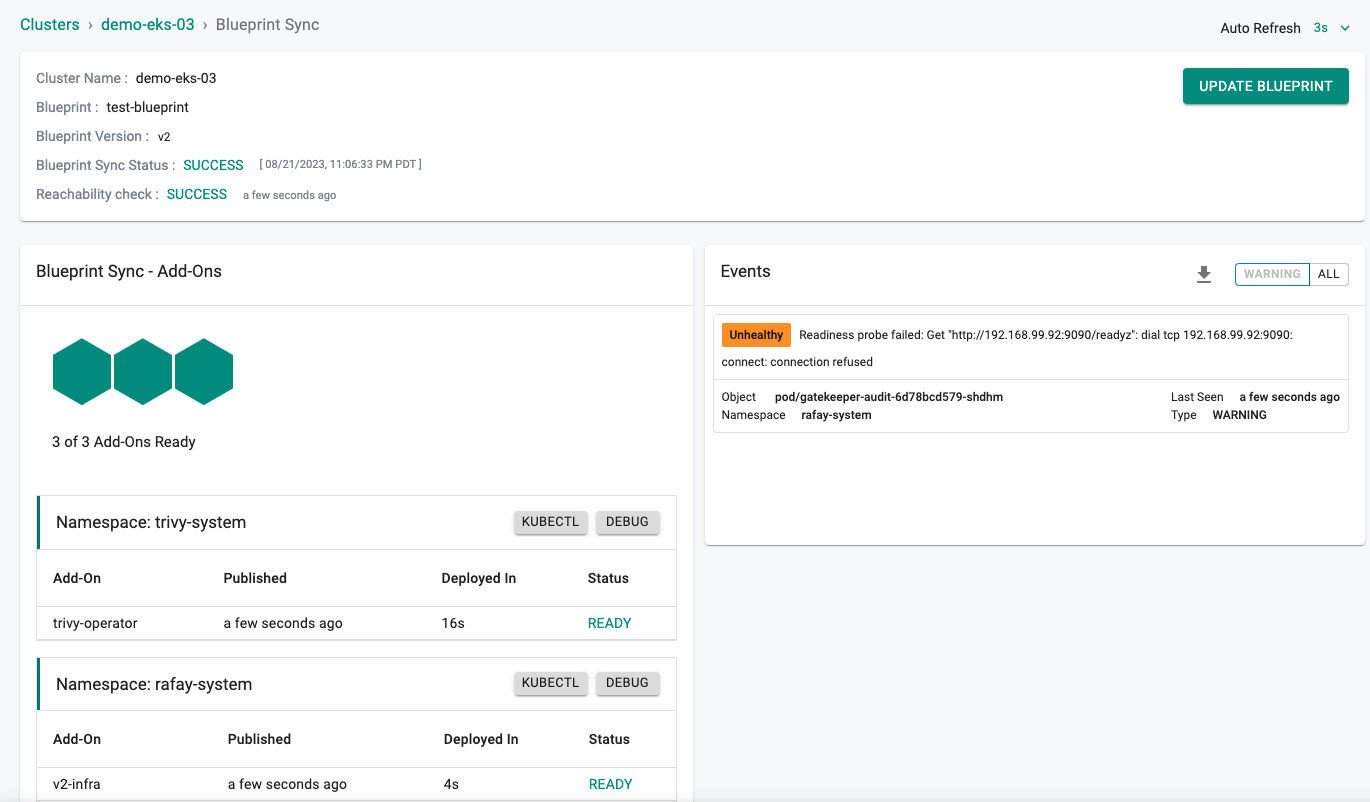The height and width of the screenshot is (802, 1370).
Task: Click the 'Namespace: rafay-system' heading
Action: click(x=154, y=684)
